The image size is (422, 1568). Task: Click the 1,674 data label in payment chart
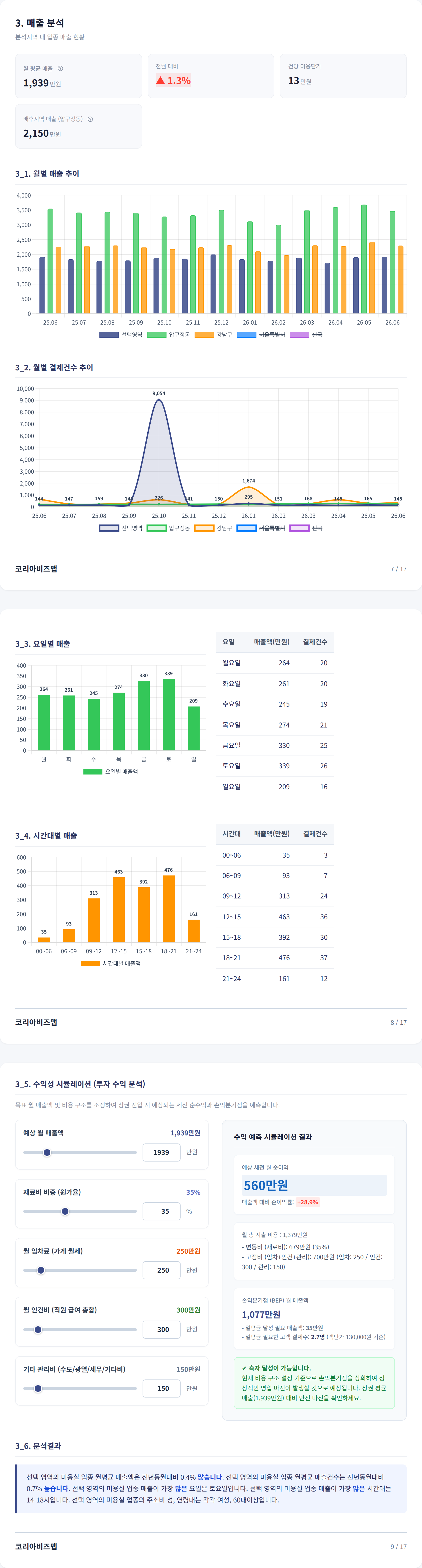click(249, 481)
